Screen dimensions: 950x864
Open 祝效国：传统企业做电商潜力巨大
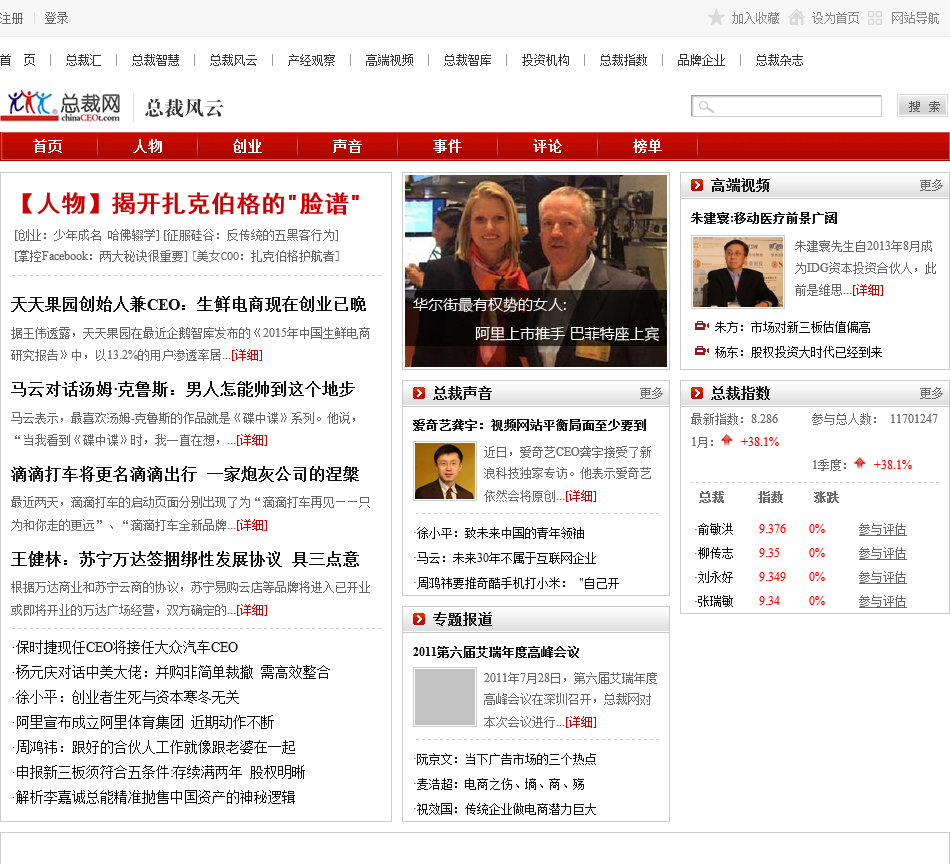[506, 809]
